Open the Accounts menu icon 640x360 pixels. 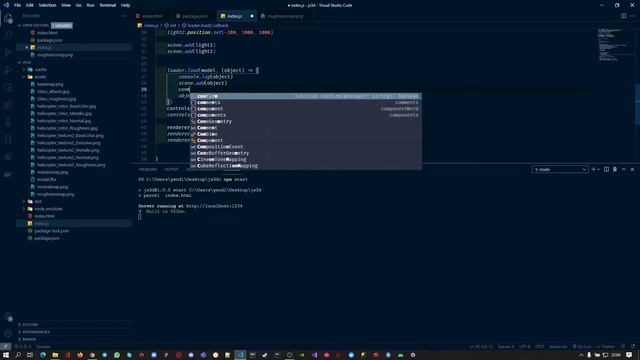tap(8, 317)
